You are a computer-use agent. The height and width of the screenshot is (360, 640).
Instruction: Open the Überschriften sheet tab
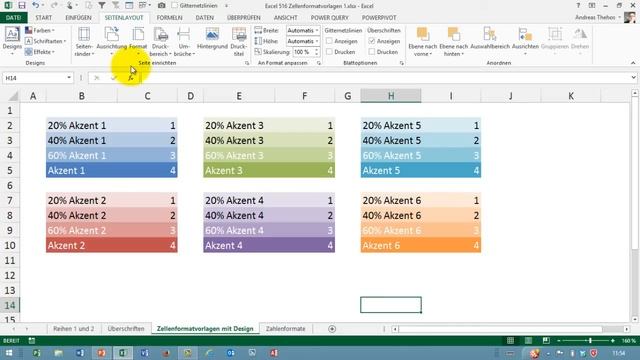(126, 329)
